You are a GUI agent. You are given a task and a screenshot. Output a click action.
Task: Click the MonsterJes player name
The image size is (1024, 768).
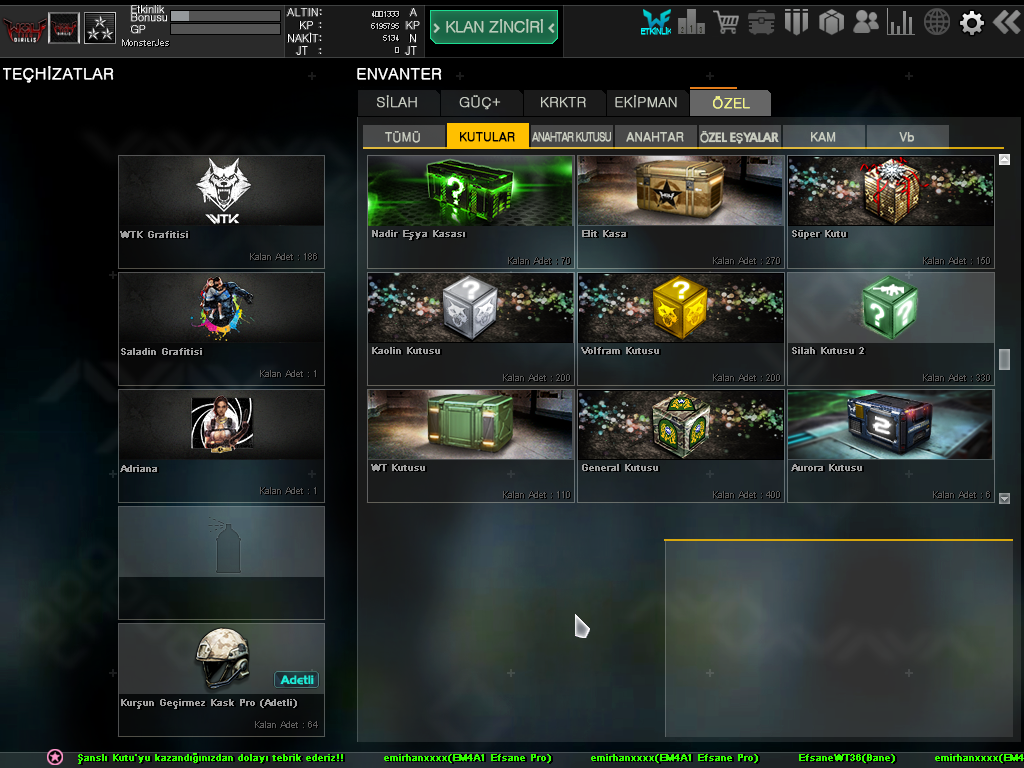point(145,42)
